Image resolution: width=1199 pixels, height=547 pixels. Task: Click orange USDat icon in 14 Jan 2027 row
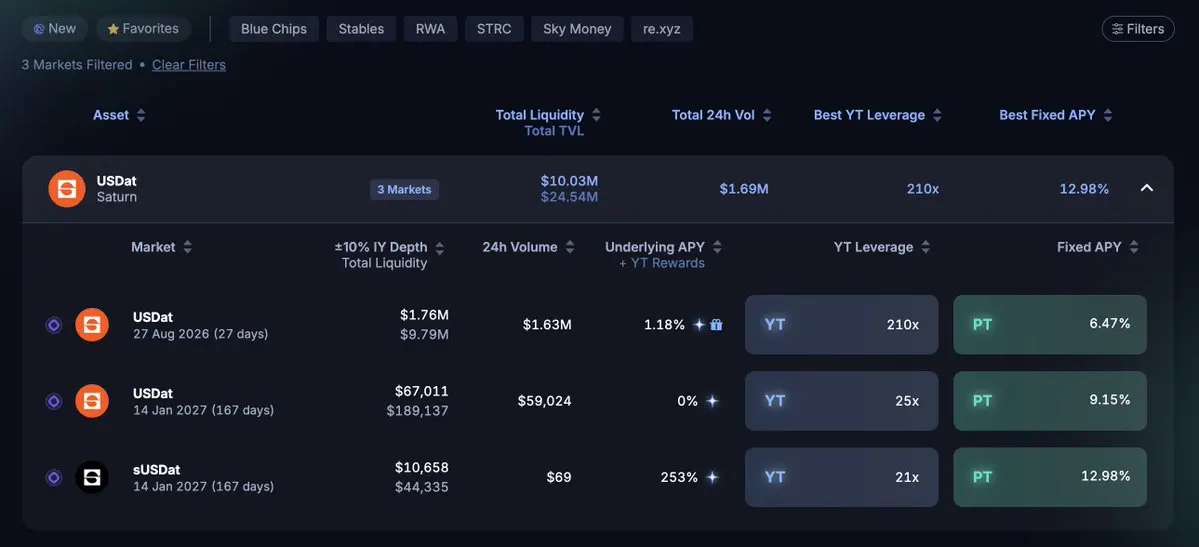92,401
